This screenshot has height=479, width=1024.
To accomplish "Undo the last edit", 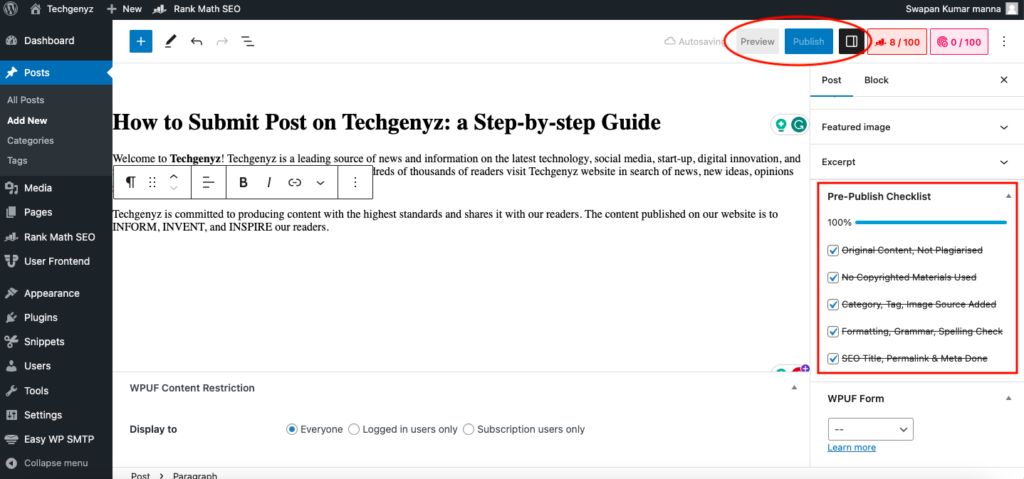I will [197, 41].
